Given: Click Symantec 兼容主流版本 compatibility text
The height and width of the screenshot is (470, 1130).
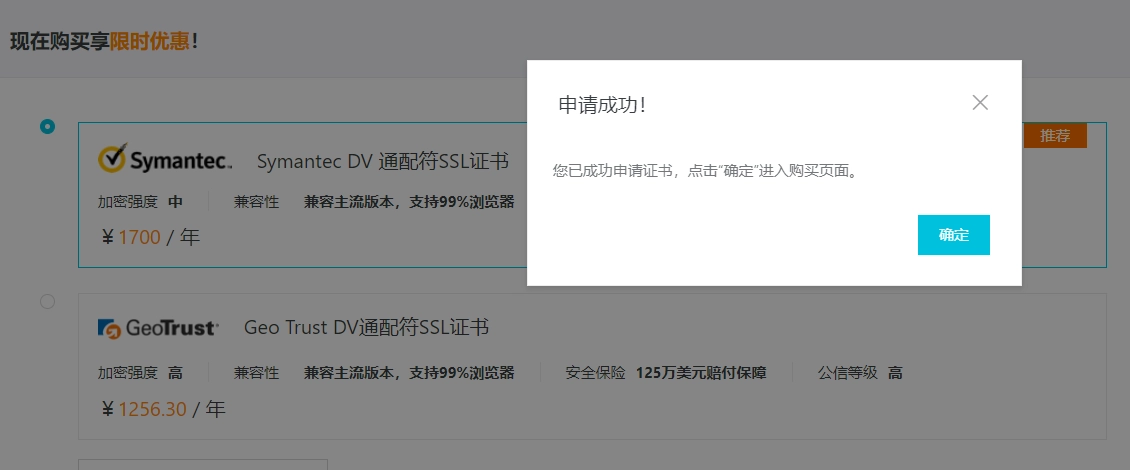Looking at the screenshot, I should click(409, 202).
